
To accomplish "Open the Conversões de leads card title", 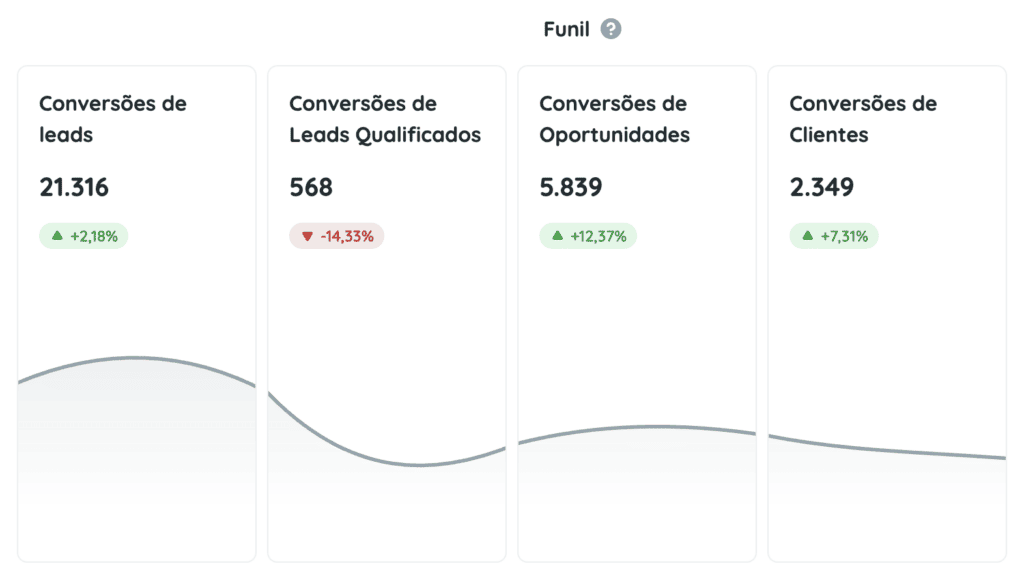I will pos(113,119).
